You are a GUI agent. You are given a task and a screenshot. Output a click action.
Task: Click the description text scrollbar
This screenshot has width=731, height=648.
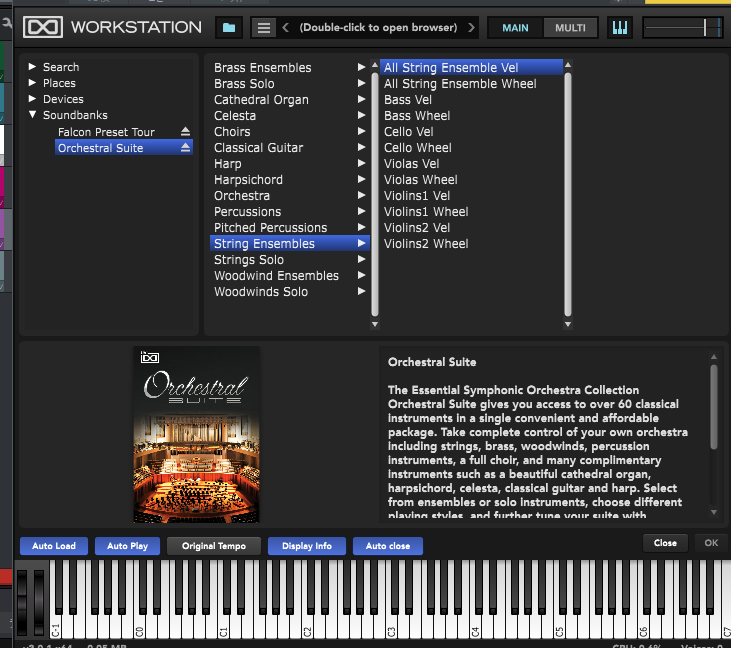(x=713, y=407)
